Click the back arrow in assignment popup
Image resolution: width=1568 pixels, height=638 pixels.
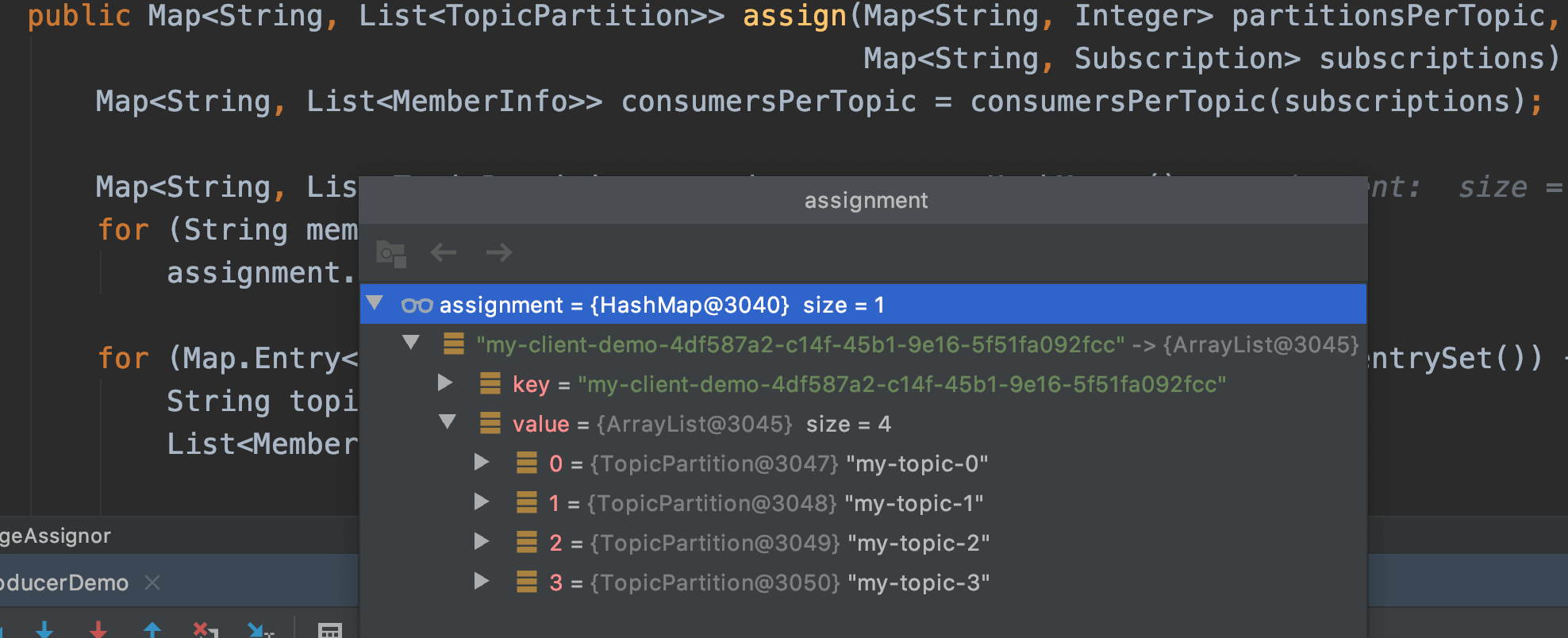pyautogui.click(x=444, y=253)
